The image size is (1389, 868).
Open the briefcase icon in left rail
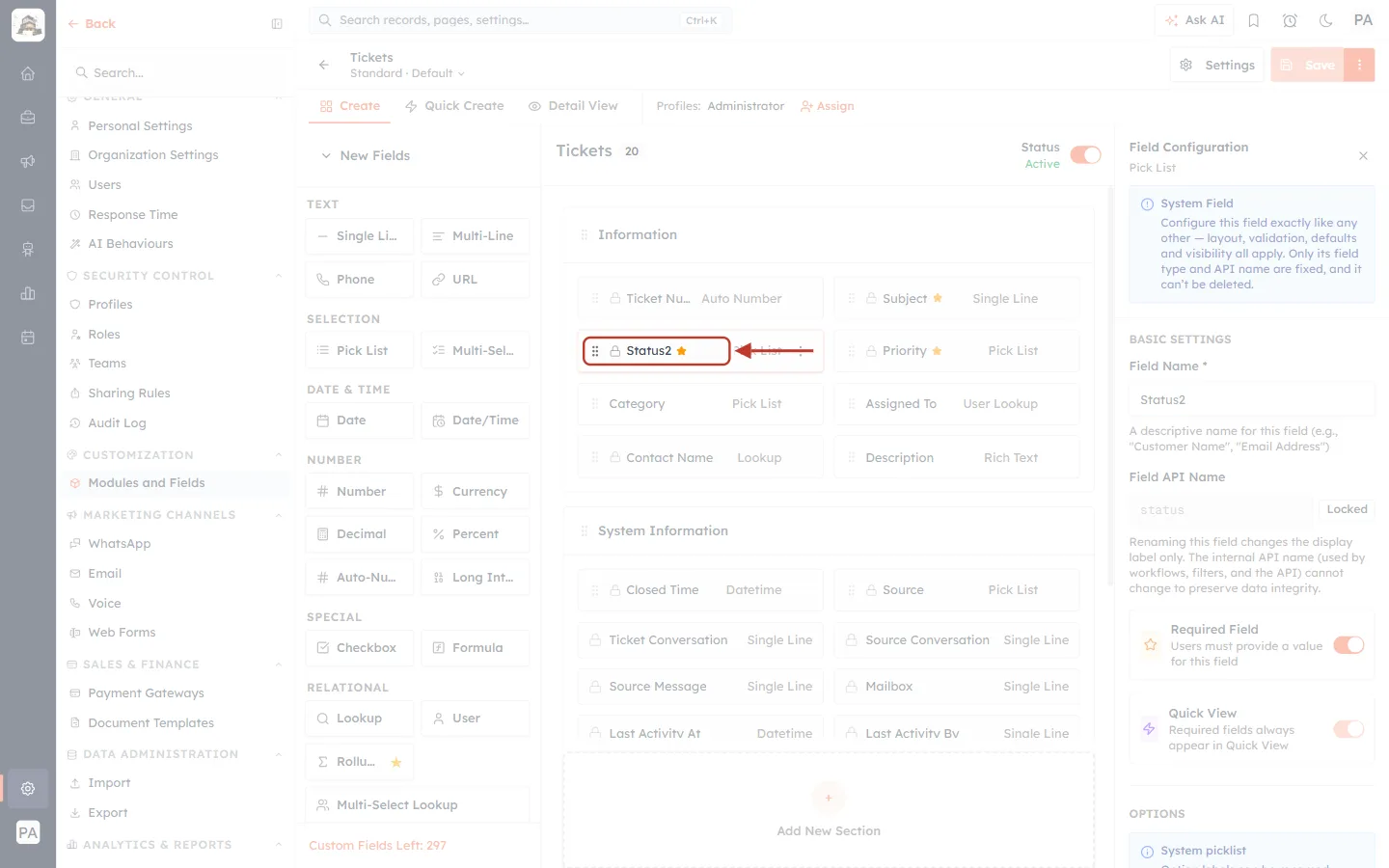tap(28, 118)
